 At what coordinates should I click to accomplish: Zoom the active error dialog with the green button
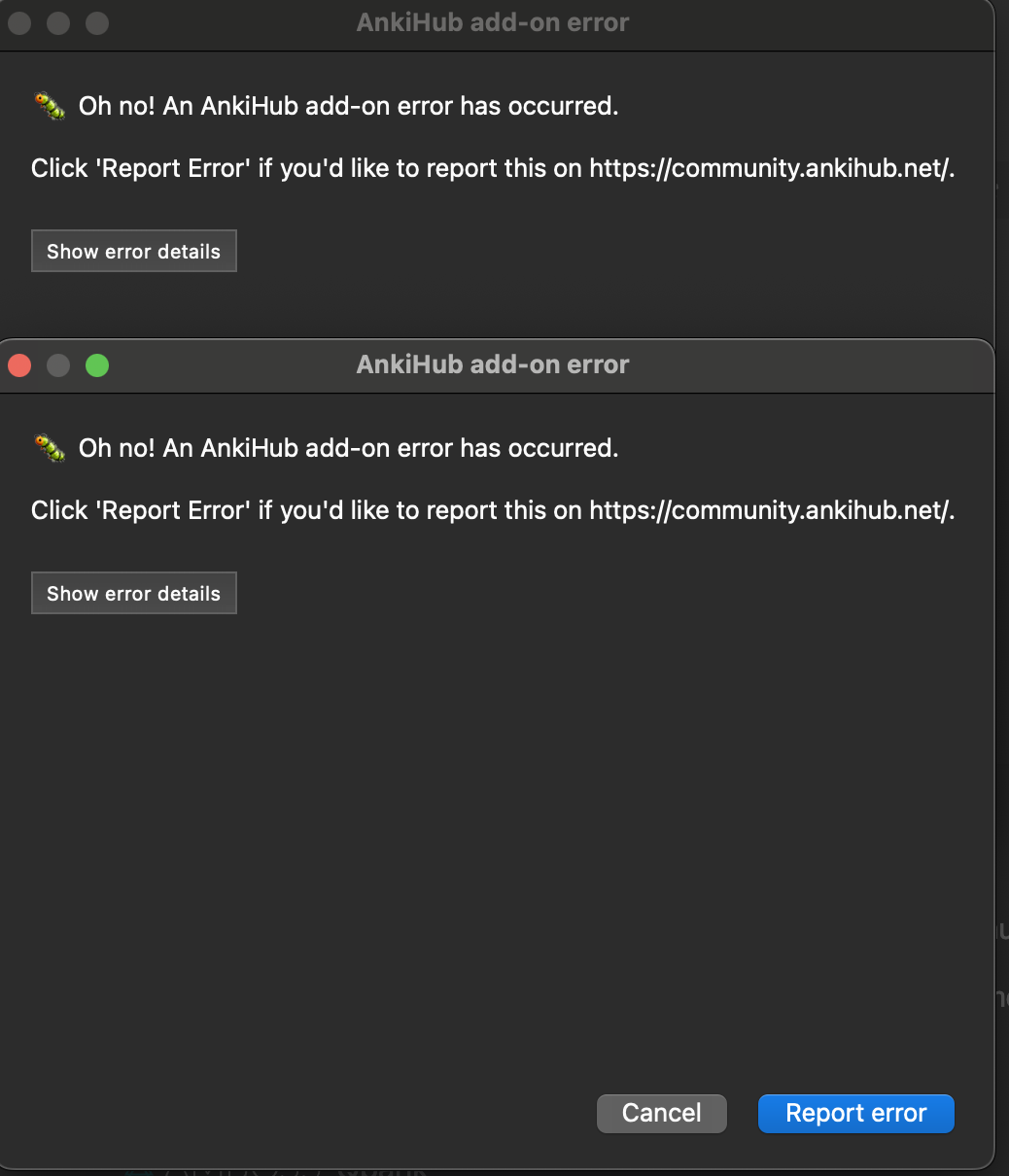click(x=97, y=365)
